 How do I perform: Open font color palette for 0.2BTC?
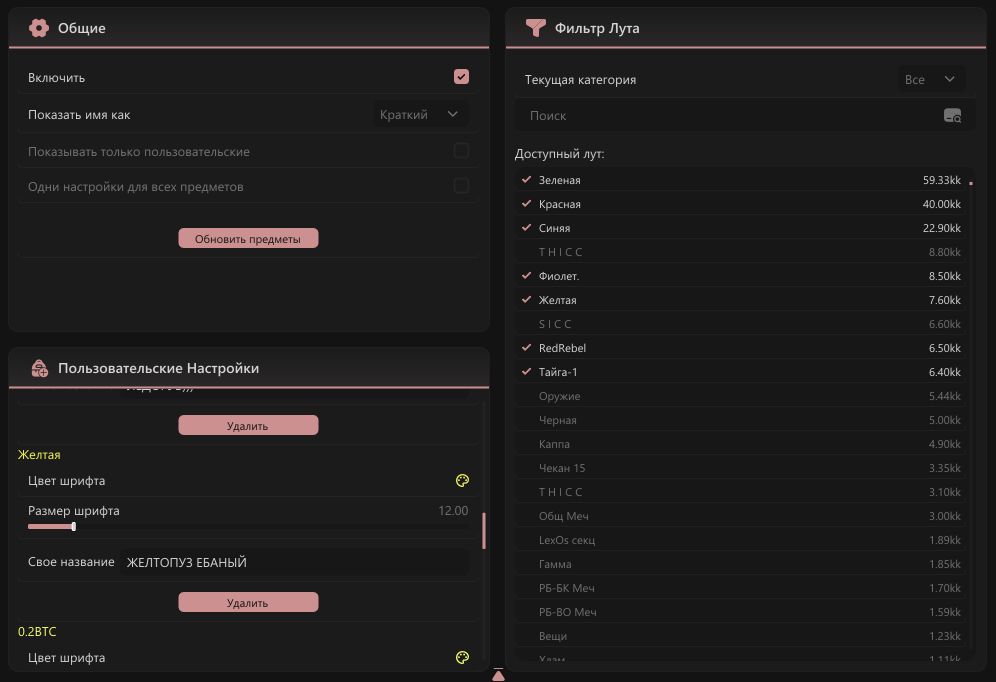(x=462, y=658)
